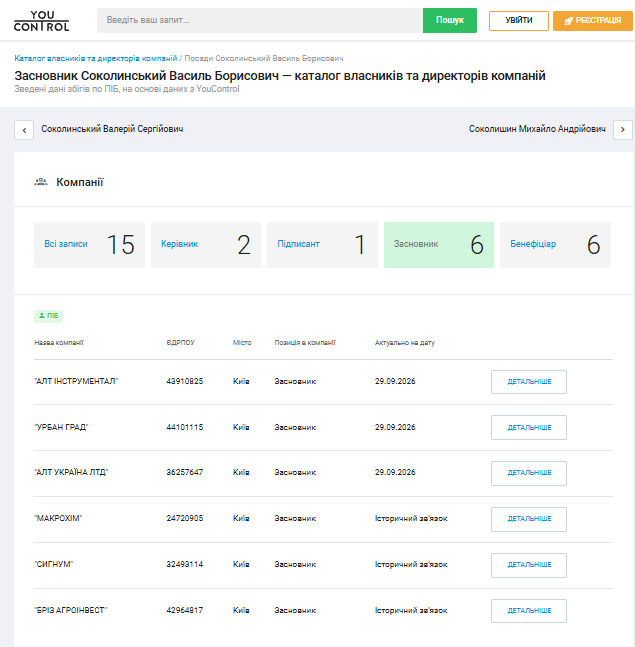Open Соколишин Михайло Андрійович profile link

click(x=537, y=129)
